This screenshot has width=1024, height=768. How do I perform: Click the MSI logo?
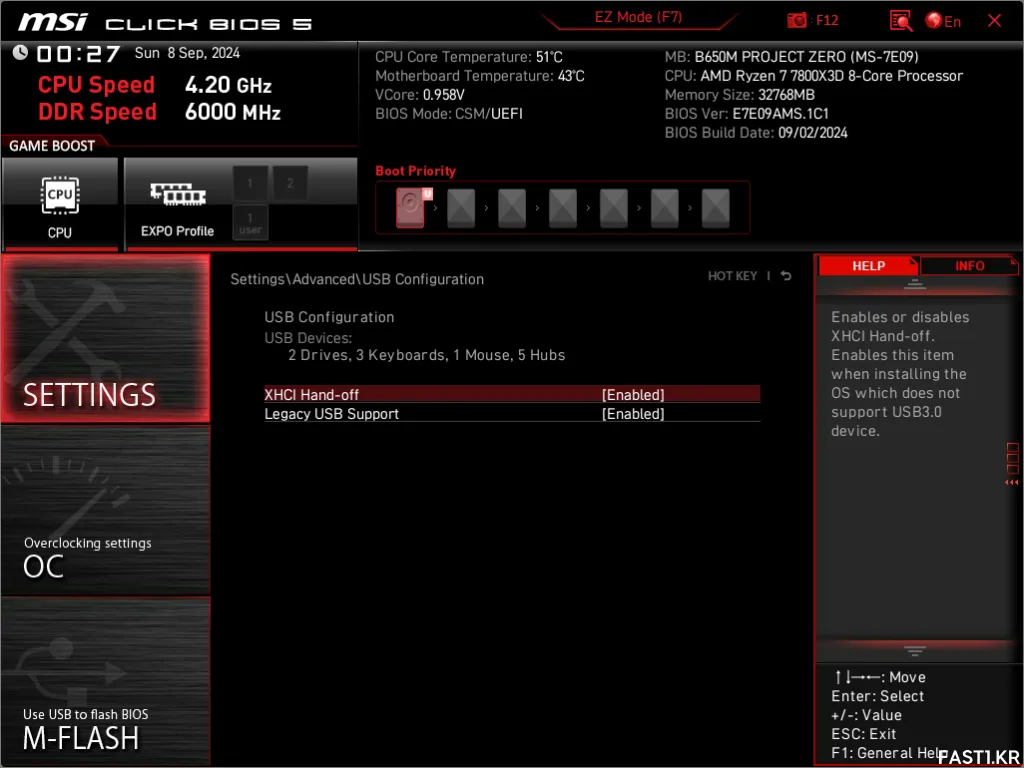[52, 24]
